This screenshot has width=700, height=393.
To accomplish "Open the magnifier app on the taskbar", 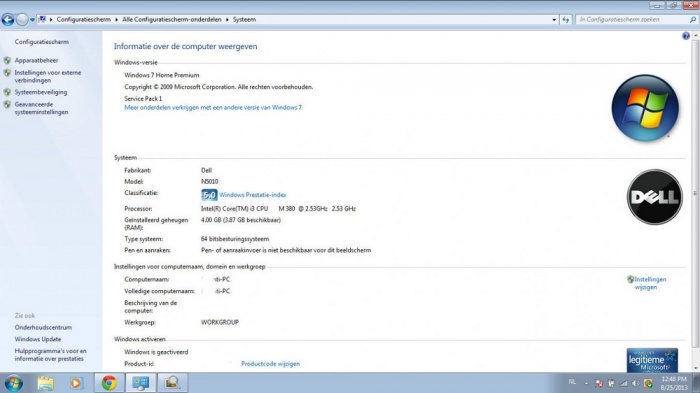I will point(172,383).
